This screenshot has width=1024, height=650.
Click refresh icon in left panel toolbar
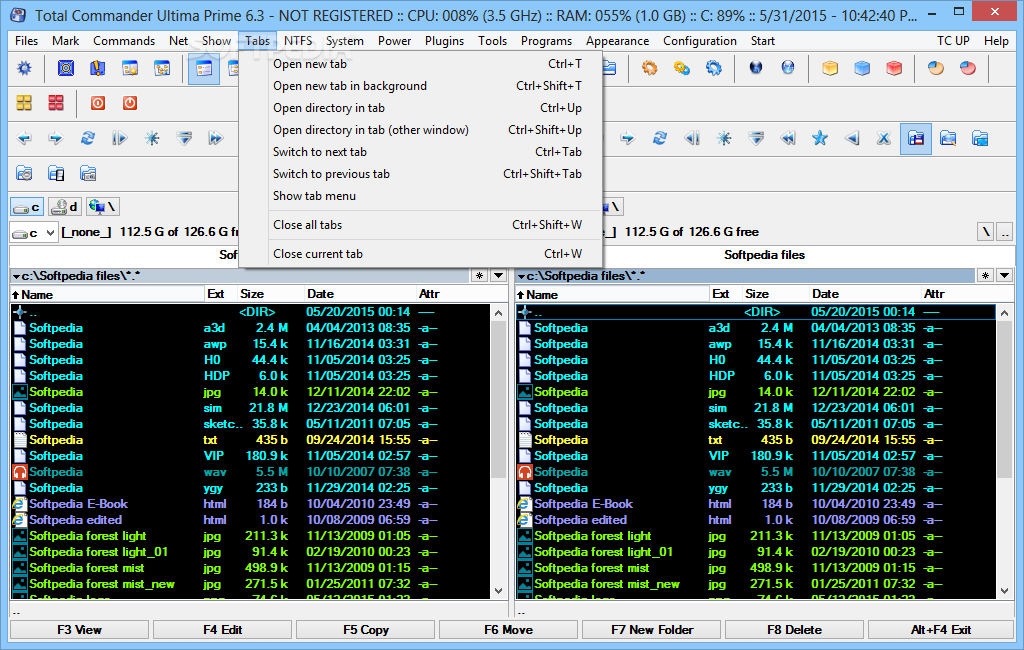click(88, 138)
